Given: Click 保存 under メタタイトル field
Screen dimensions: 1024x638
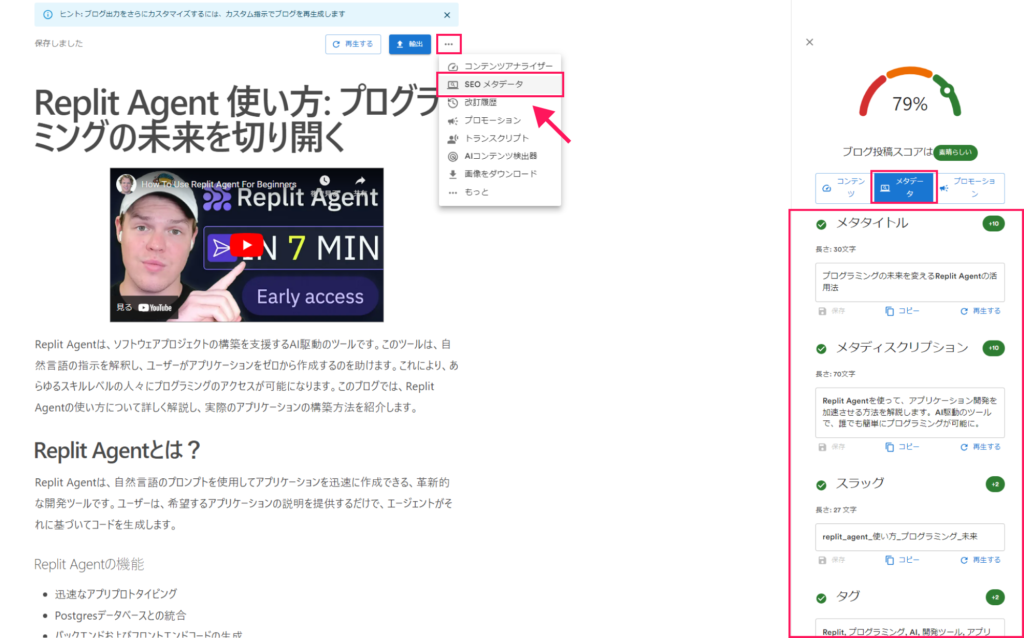Looking at the screenshot, I should [832, 311].
